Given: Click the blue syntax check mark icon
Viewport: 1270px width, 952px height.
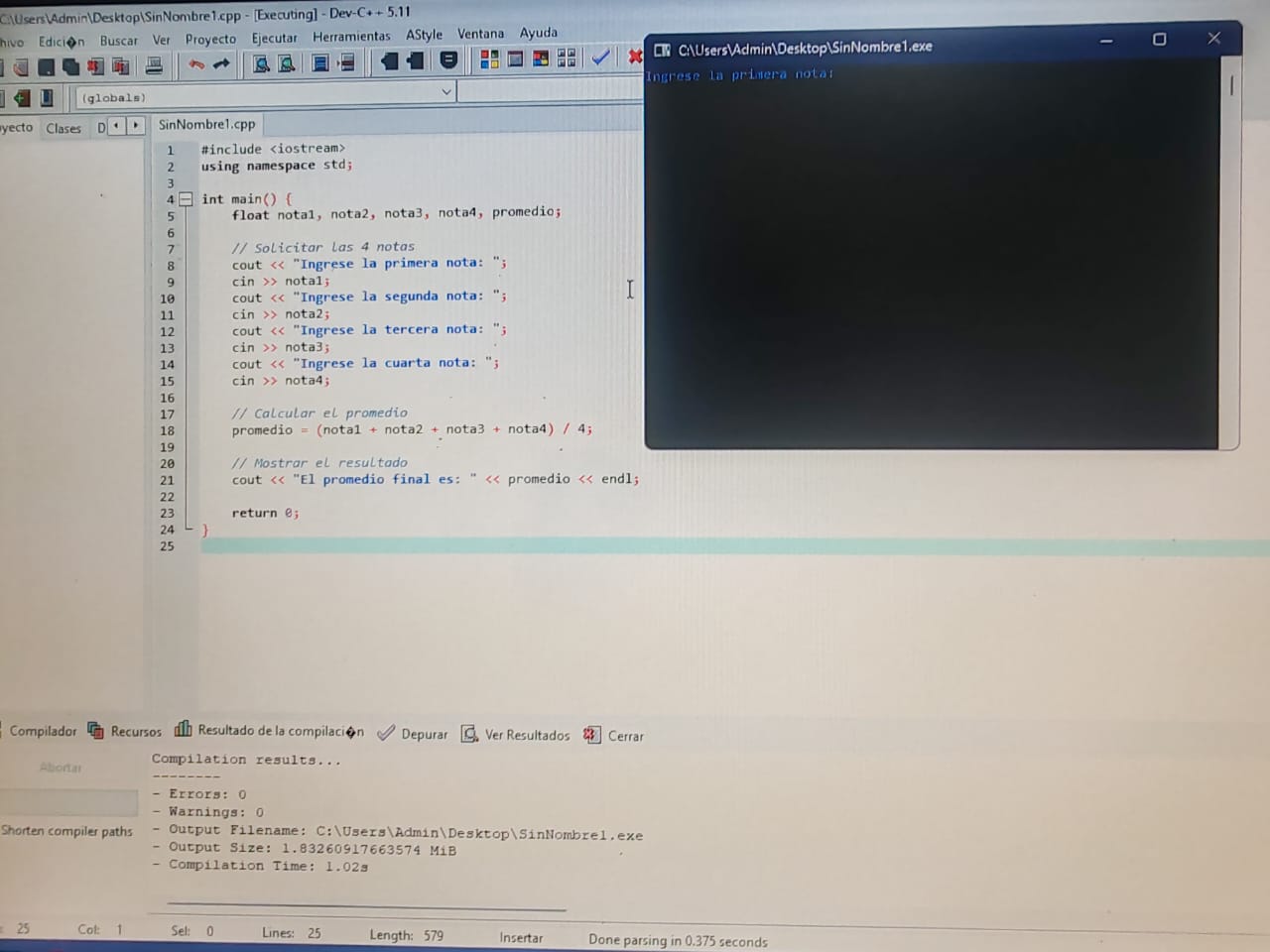Looking at the screenshot, I should (x=600, y=58).
